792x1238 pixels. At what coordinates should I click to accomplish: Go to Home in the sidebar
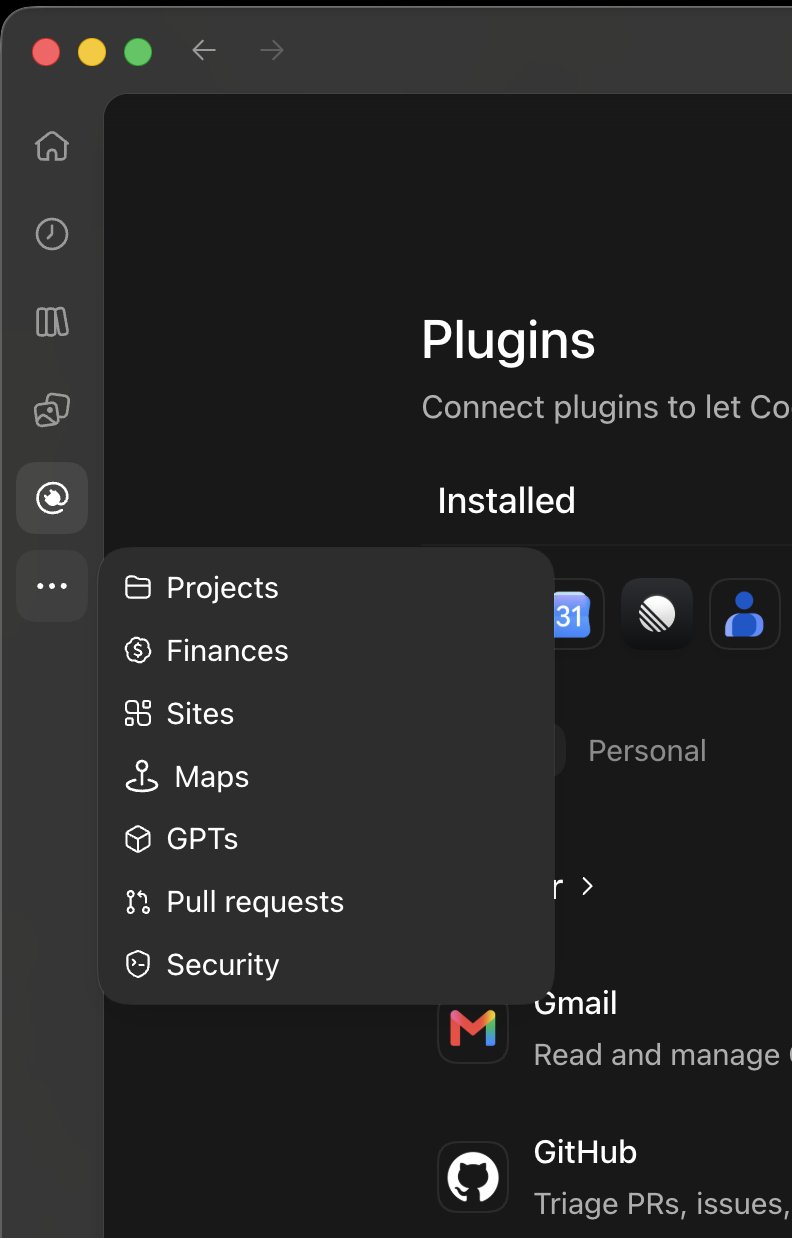click(x=52, y=146)
